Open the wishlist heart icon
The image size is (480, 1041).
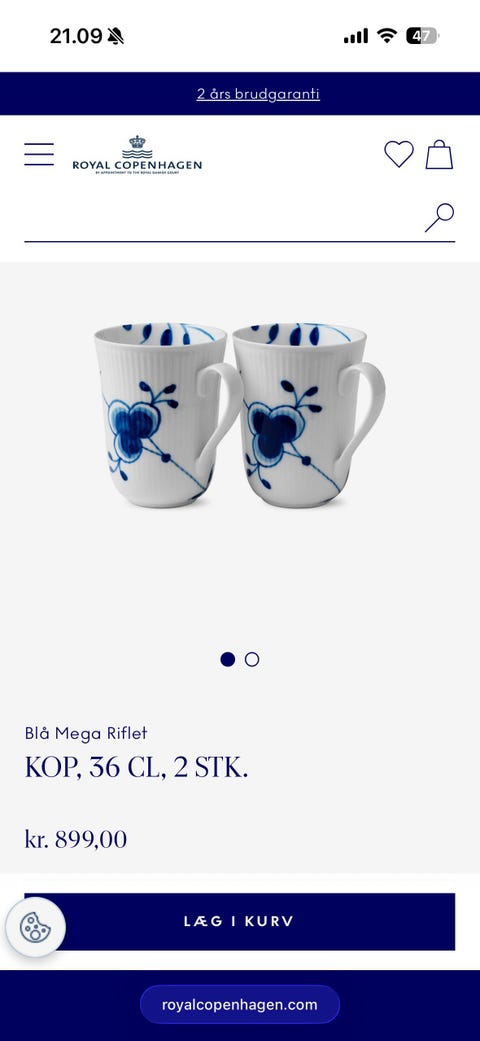pyautogui.click(x=399, y=154)
